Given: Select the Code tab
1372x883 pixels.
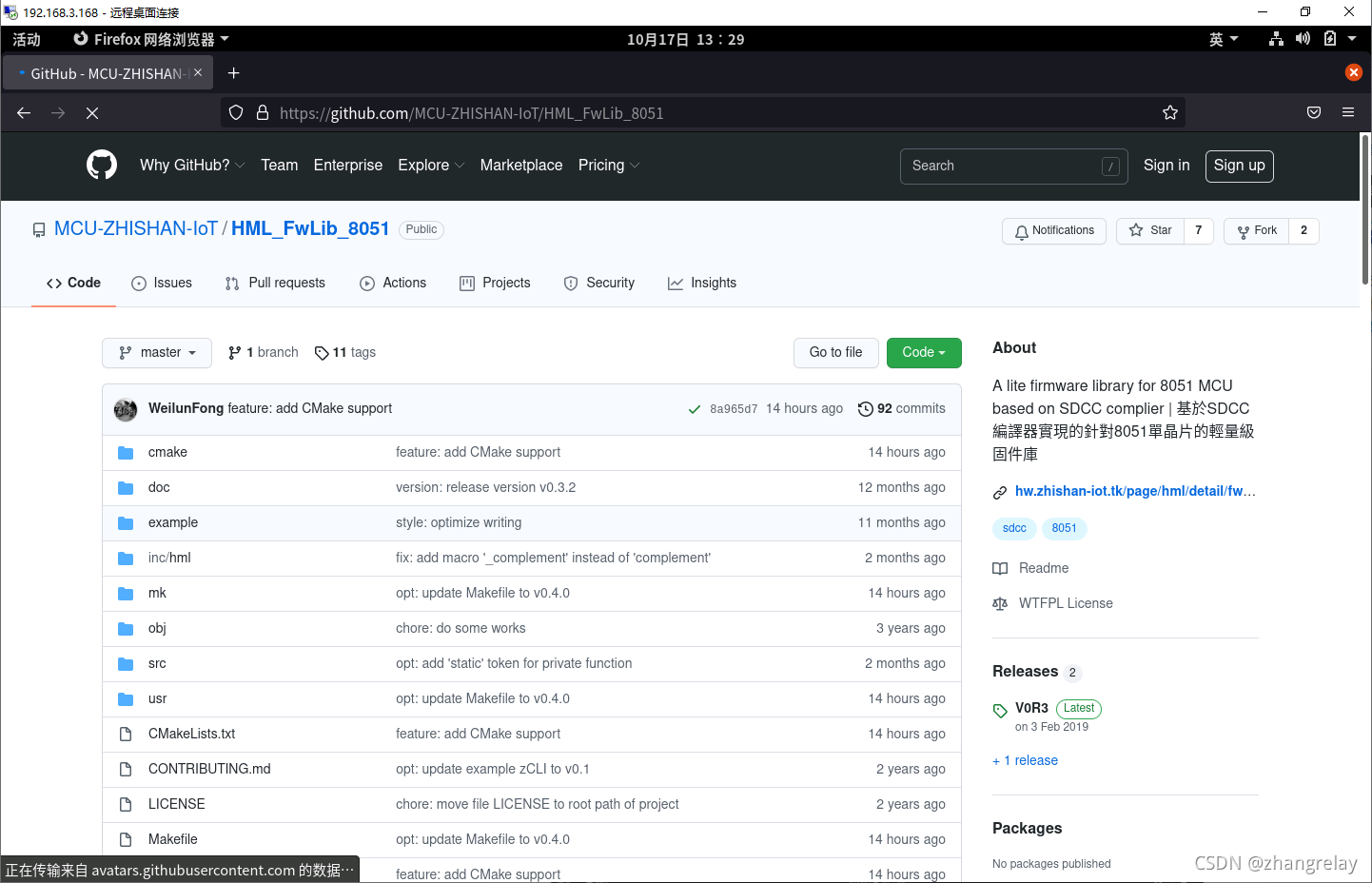Looking at the screenshot, I should (73, 283).
